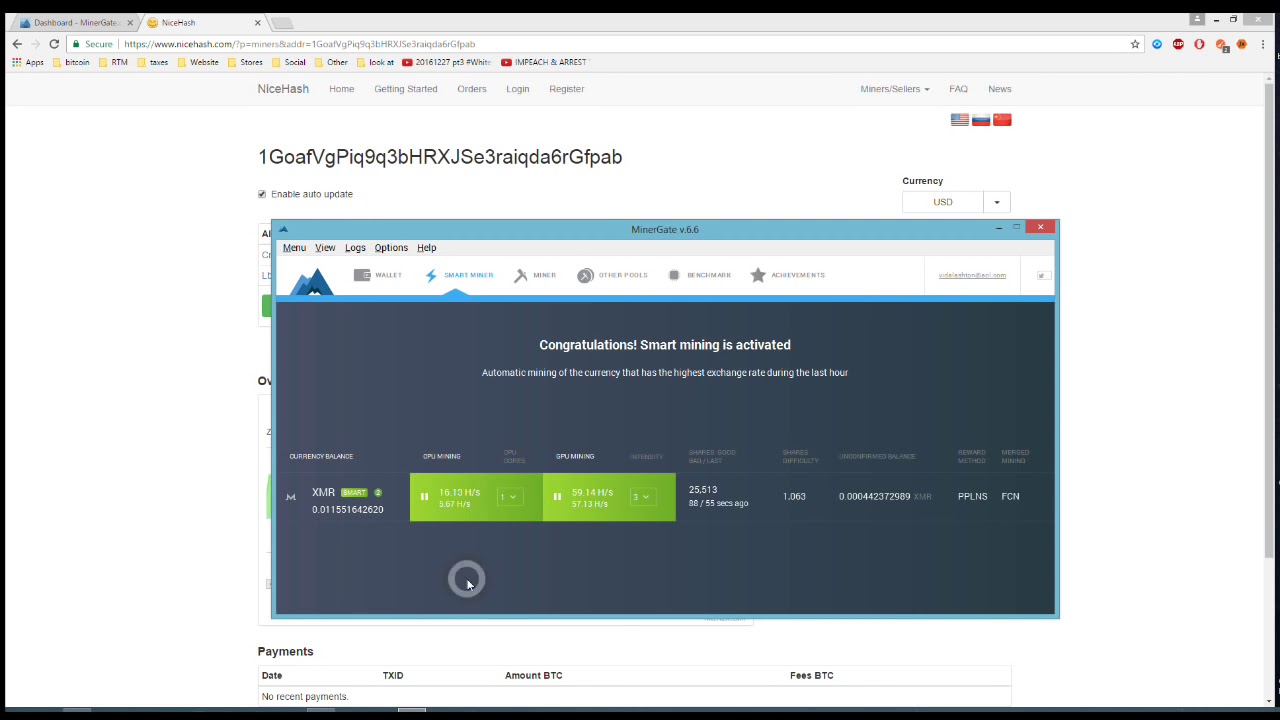This screenshot has height=720, width=1280.
Task: Go back in Chrome browser
Action: click(x=17, y=44)
